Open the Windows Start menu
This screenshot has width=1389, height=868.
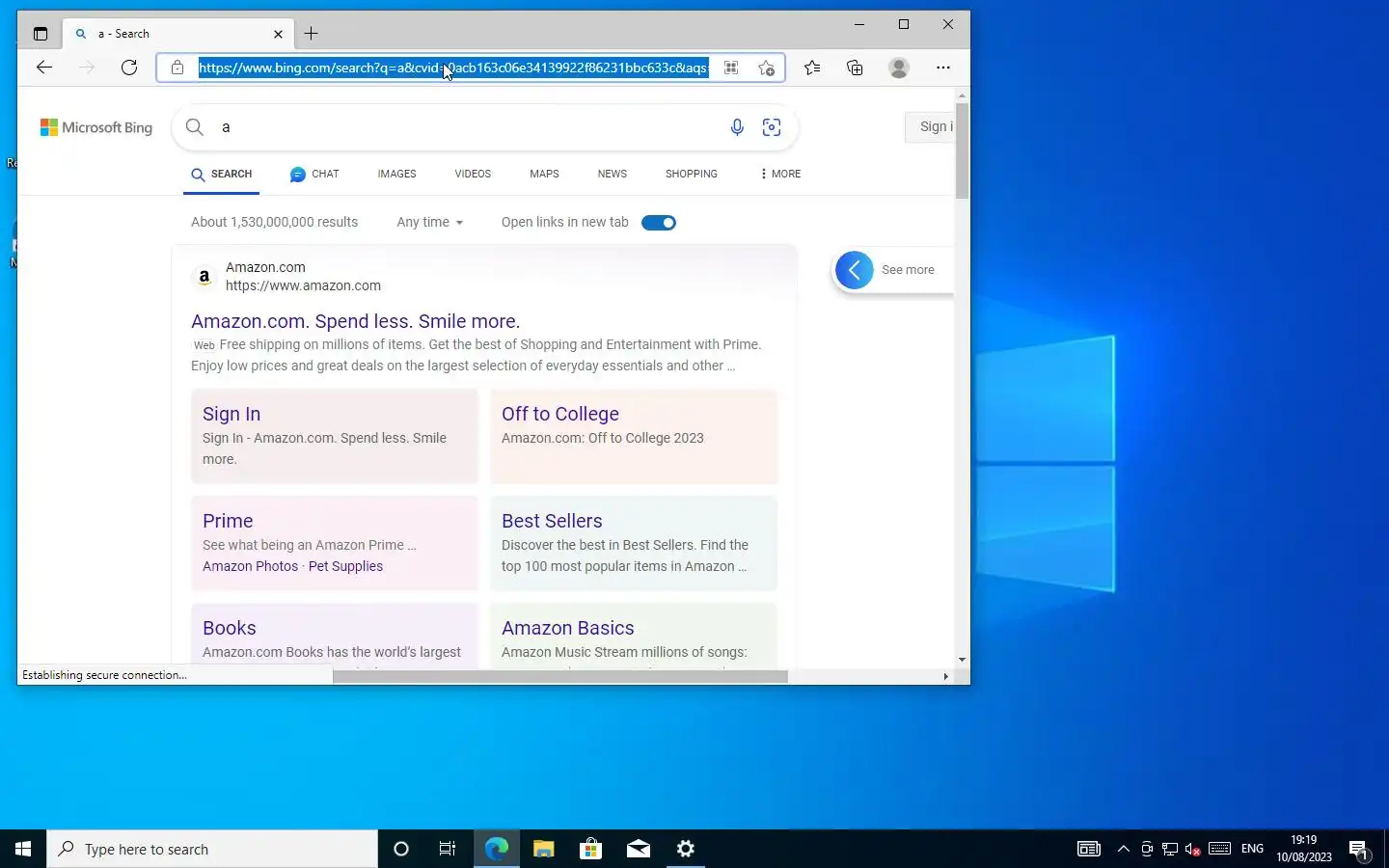23,849
